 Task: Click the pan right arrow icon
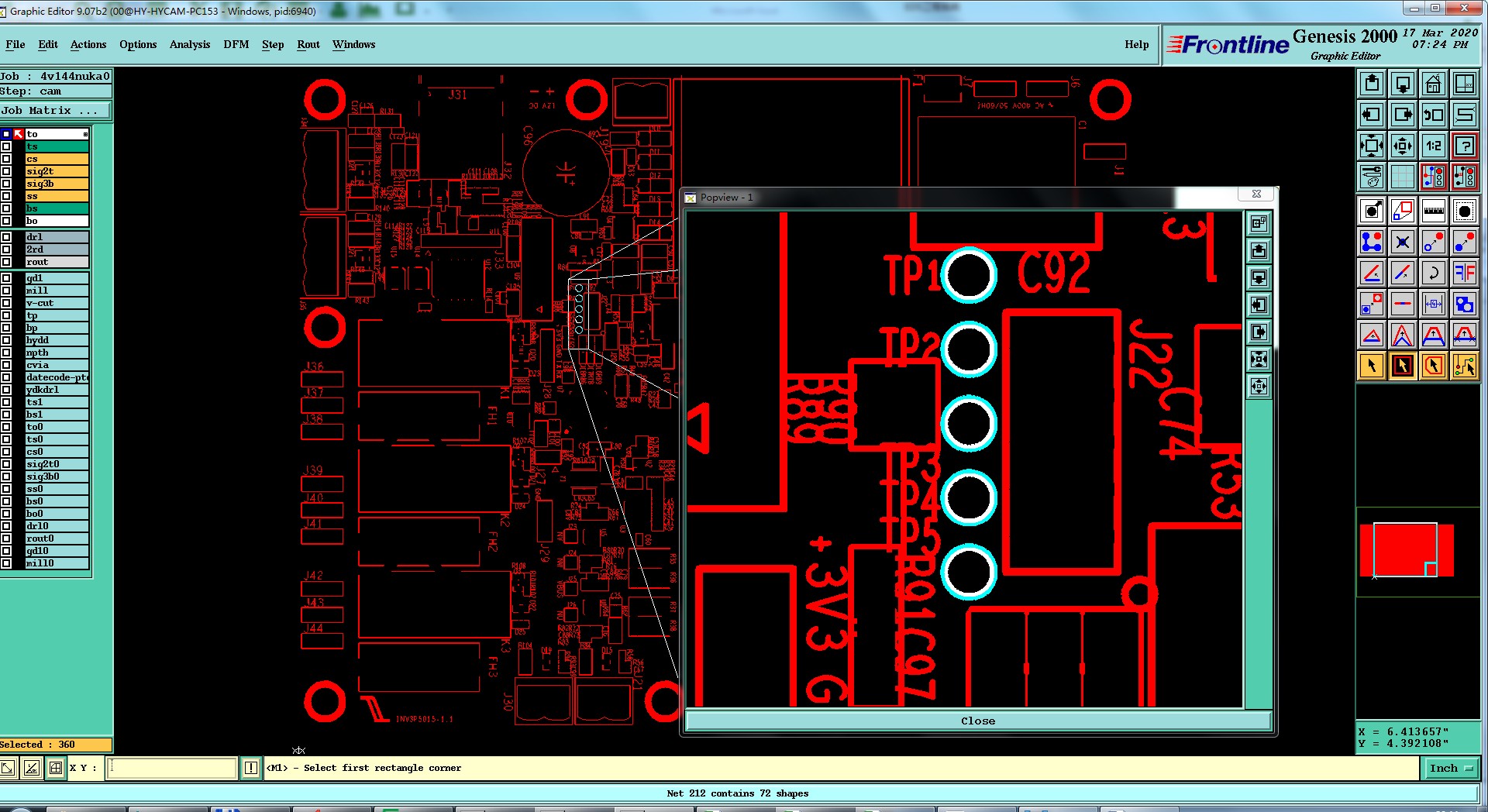(x=1402, y=115)
